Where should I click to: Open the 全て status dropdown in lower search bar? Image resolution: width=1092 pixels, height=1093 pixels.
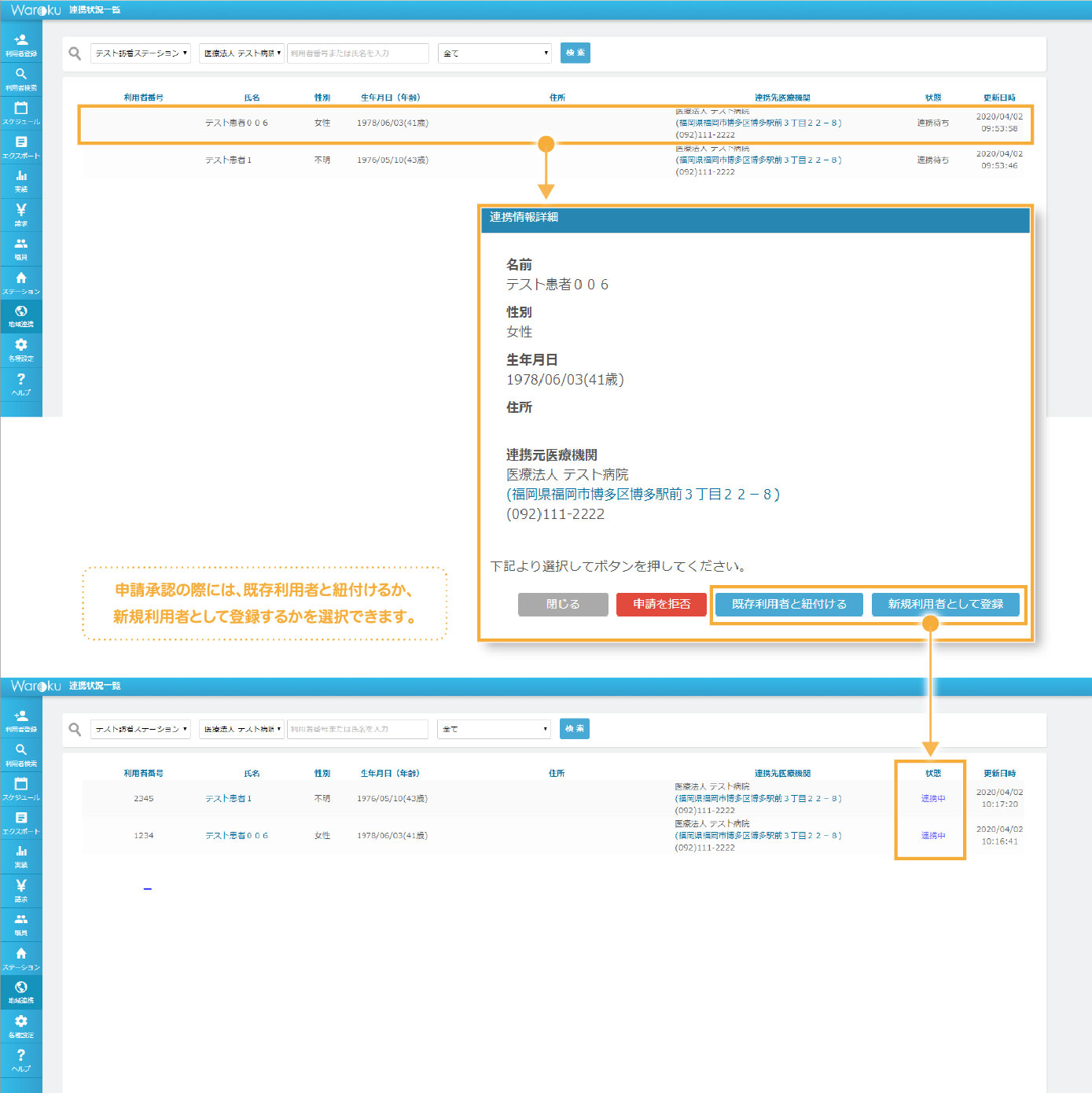495,729
